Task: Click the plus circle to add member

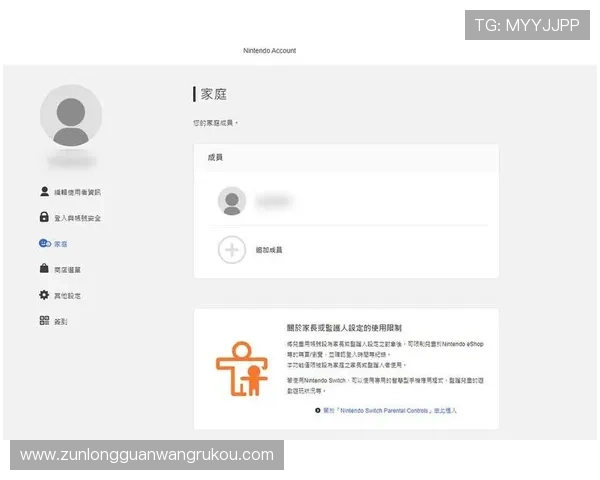Action: pyautogui.click(x=232, y=250)
